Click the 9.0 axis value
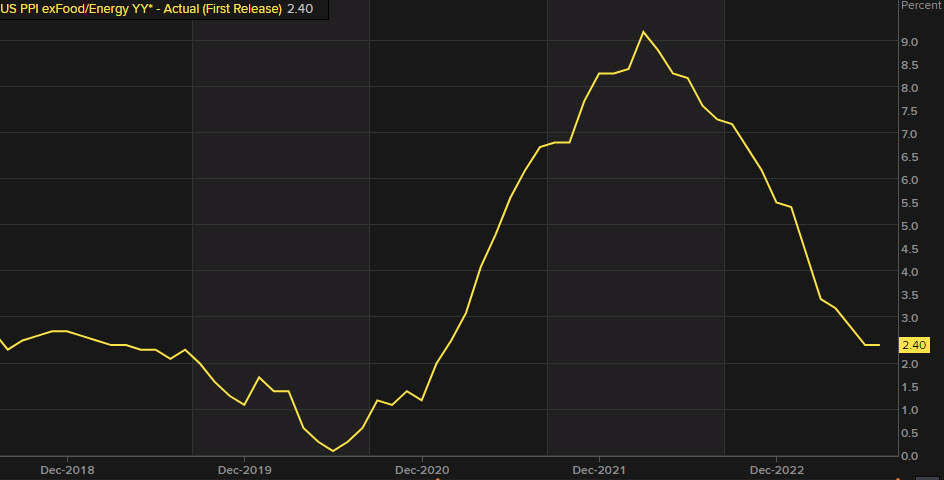Screen dimensions: 944x480 tap(910, 42)
